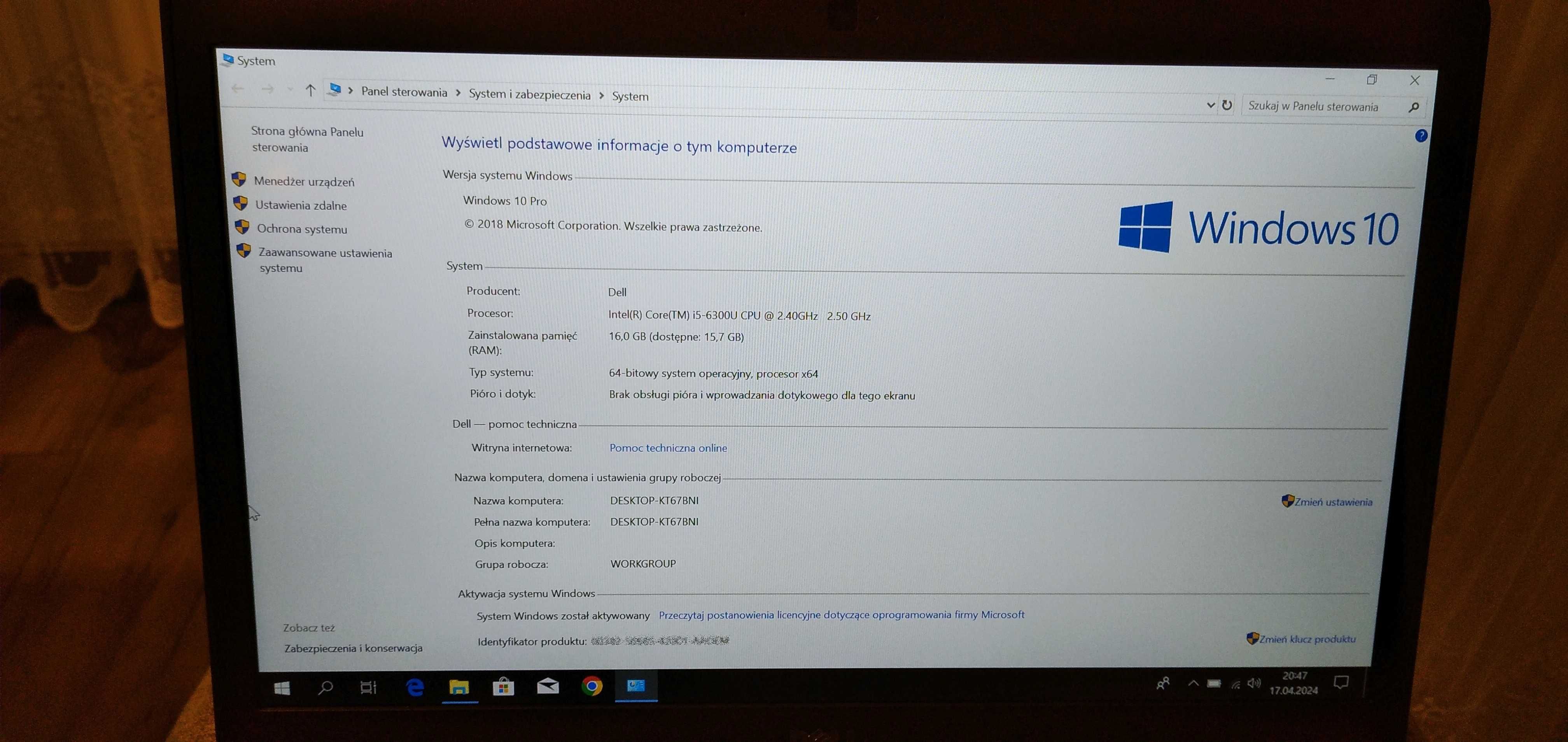The width and height of the screenshot is (1568, 742).
Task: Select computer name DESKTOP-KT67BNI text
Action: coord(654,501)
